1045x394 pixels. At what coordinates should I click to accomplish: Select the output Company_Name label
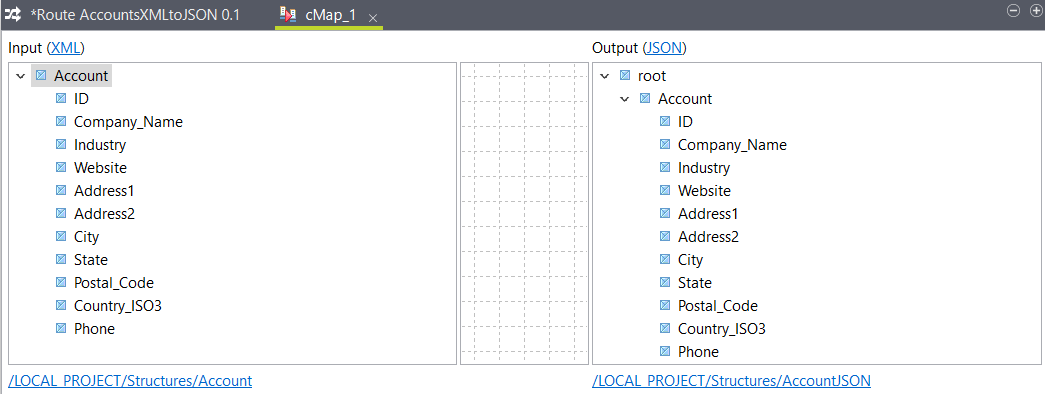pyautogui.click(x=732, y=145)
